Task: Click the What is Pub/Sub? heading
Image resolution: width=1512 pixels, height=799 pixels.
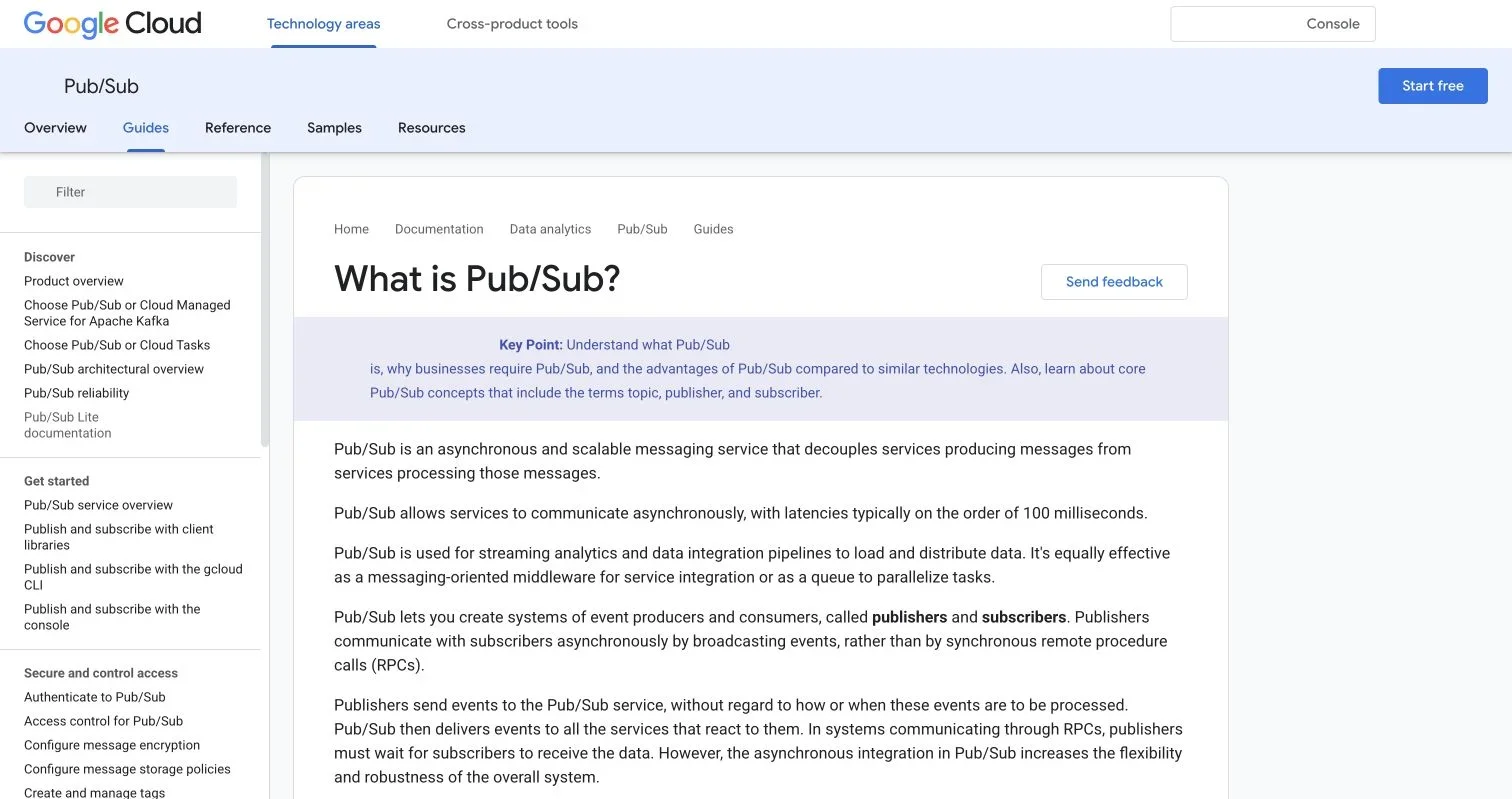Action: [477, 278]
